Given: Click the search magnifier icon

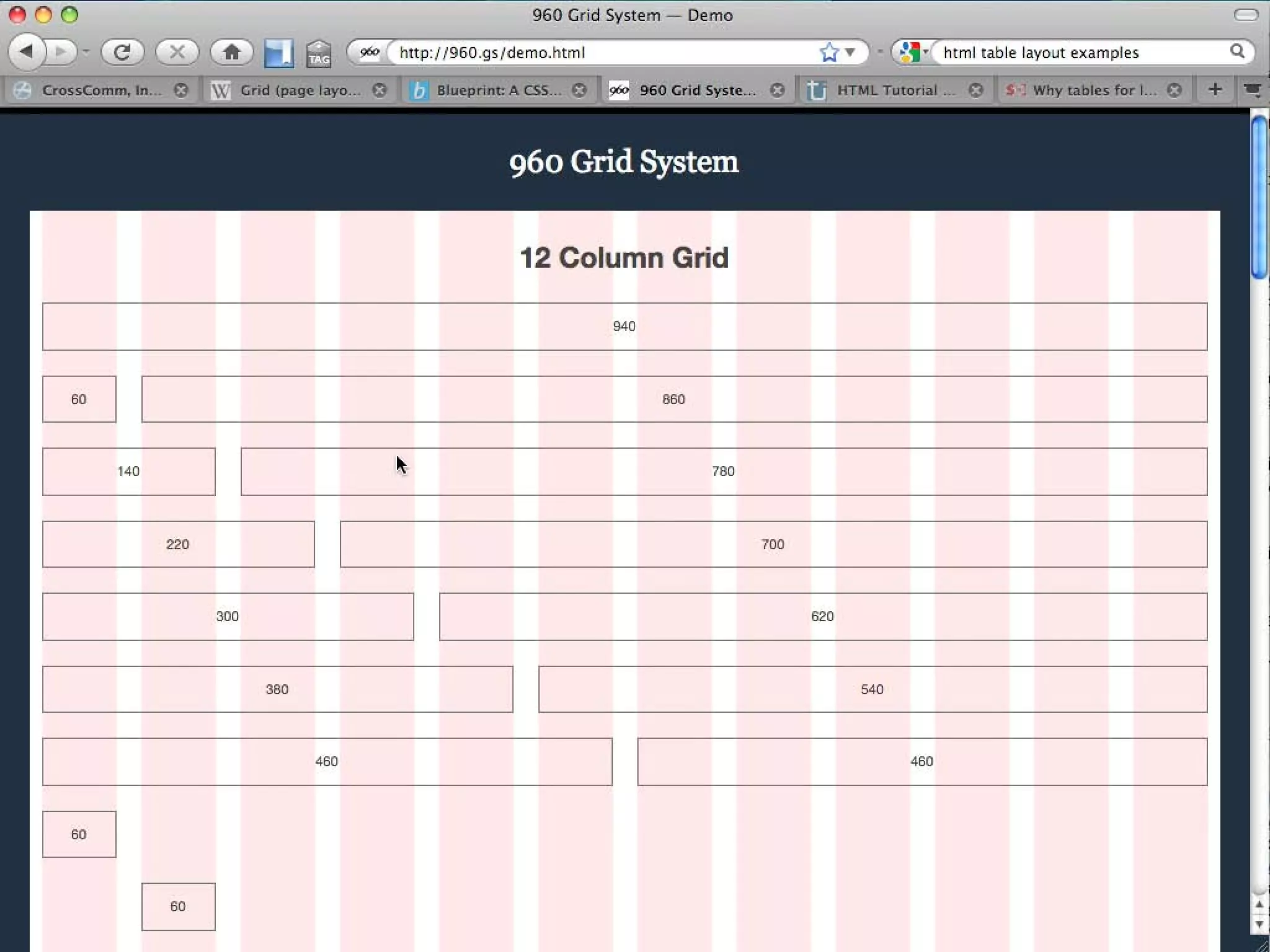Looking at the screenshot, I should tap(1237, 52).
